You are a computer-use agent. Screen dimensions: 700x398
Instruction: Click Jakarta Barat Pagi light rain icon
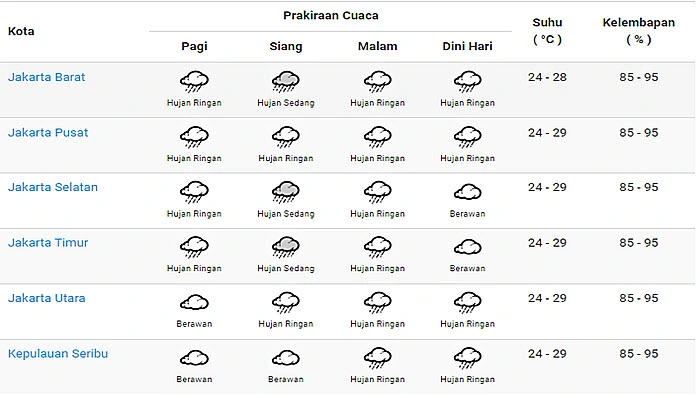tap(194, 81)
